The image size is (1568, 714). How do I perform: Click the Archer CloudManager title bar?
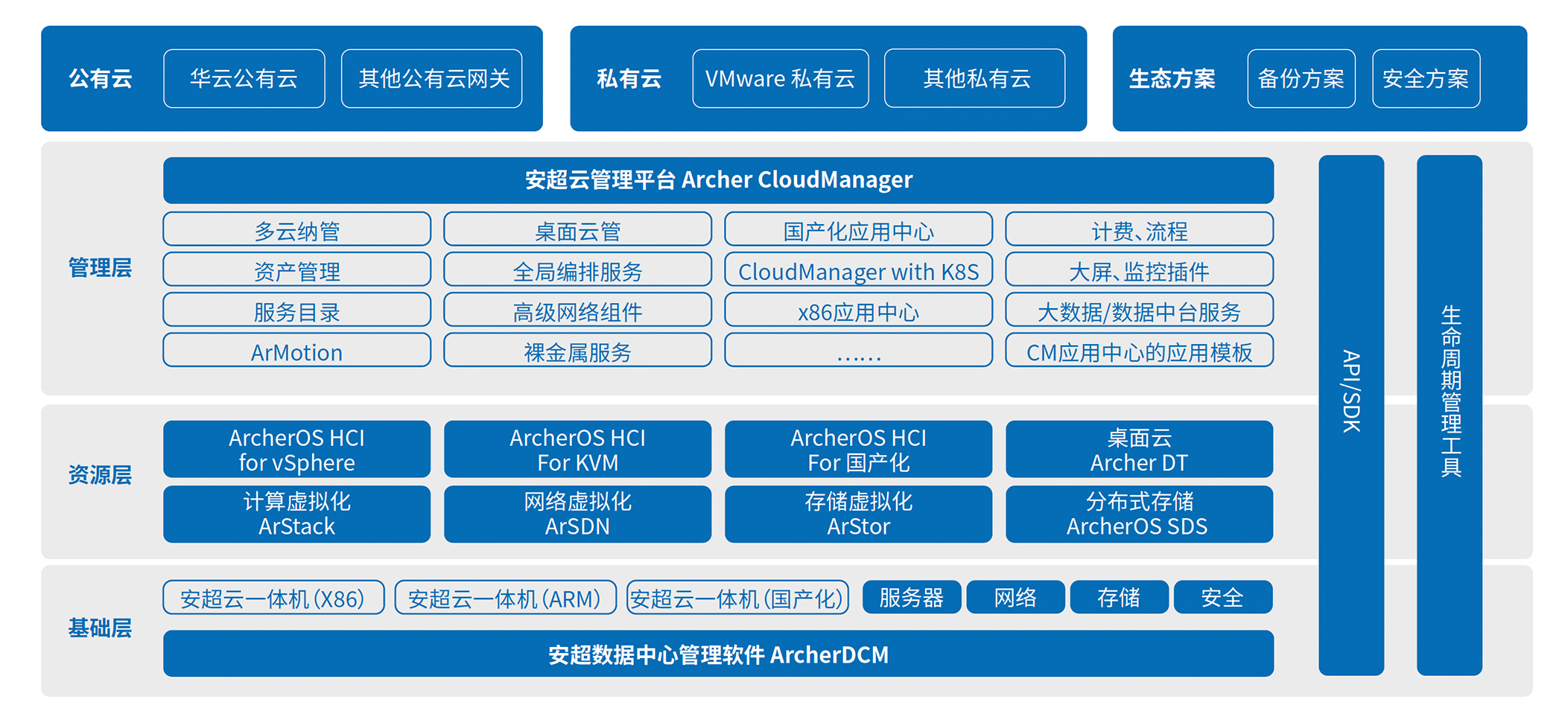coord(718,179)
